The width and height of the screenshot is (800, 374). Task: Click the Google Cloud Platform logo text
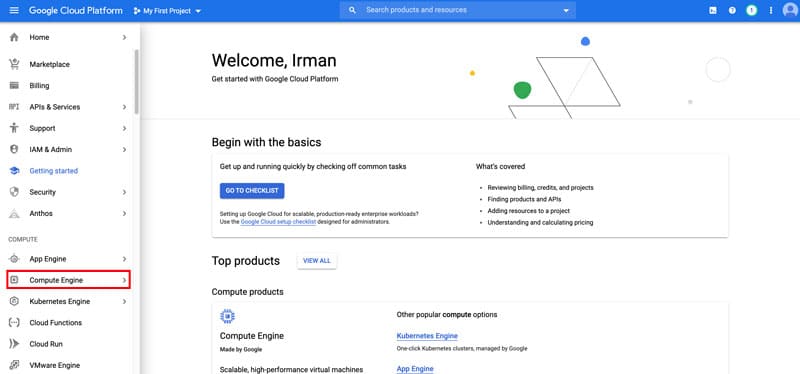pyautogui.click(x=76, y=11)
